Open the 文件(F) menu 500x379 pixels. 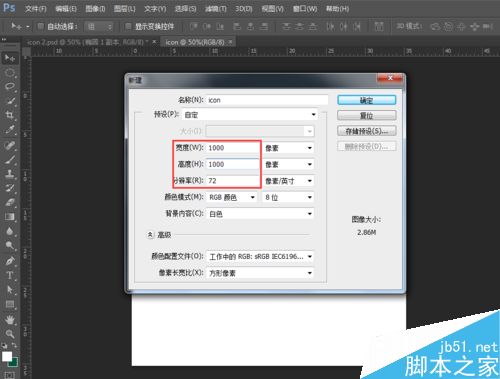point(35,9)
